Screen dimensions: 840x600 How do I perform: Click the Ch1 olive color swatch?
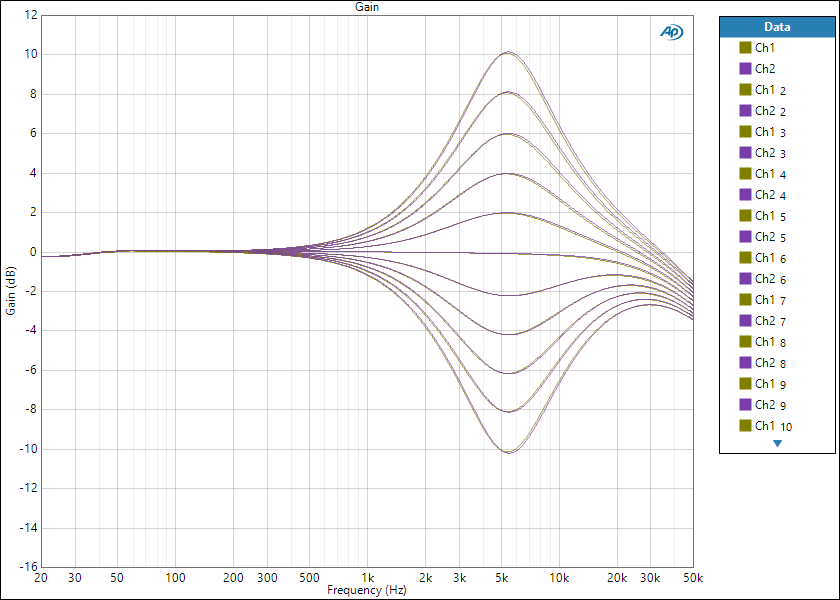click(x=745, y=48)
